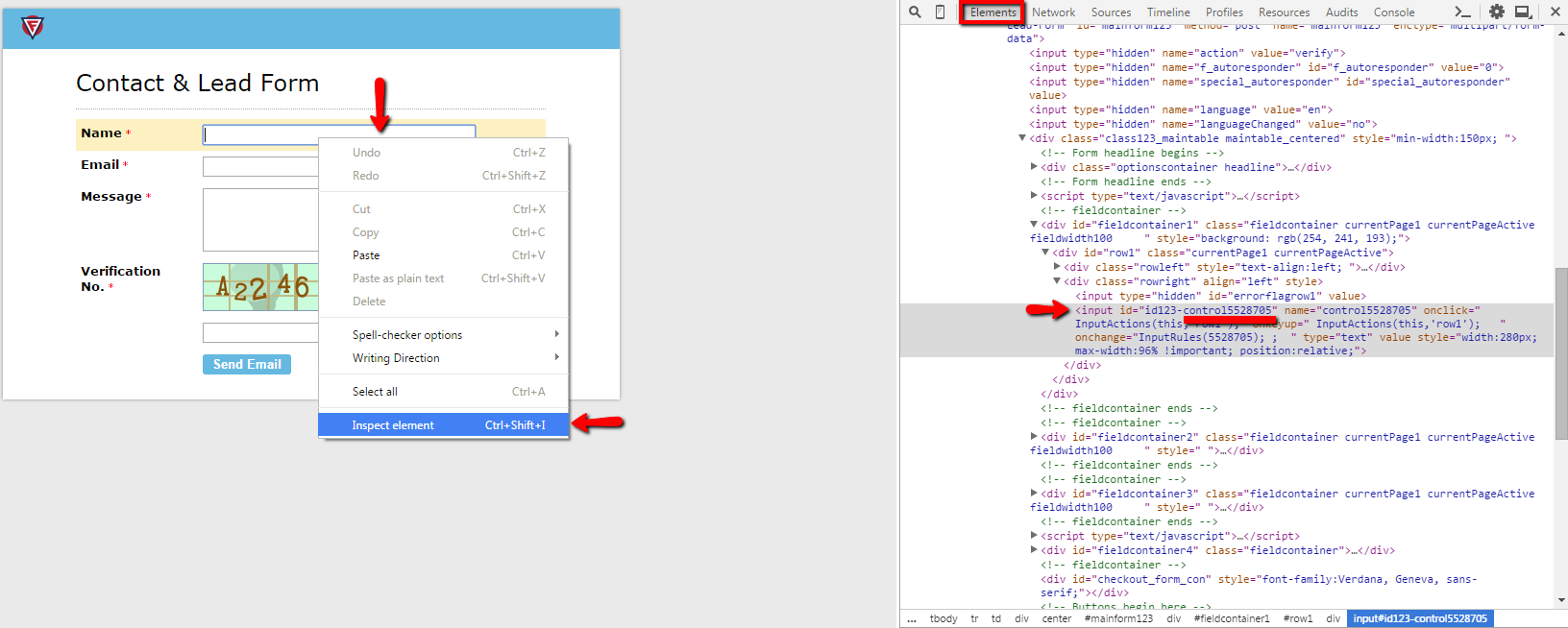This screenshot has width=1568, height=628.
Task: Click tbody in the breadcrumb bar
Action: point(943,618)
